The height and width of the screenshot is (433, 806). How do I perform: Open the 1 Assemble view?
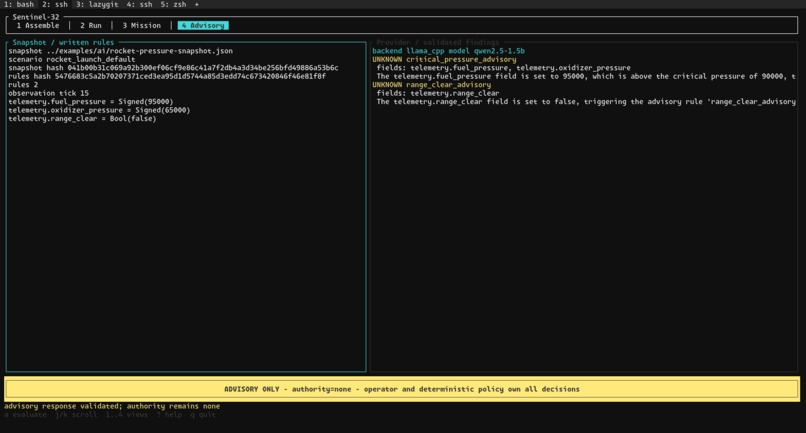(x=38, y=25)
